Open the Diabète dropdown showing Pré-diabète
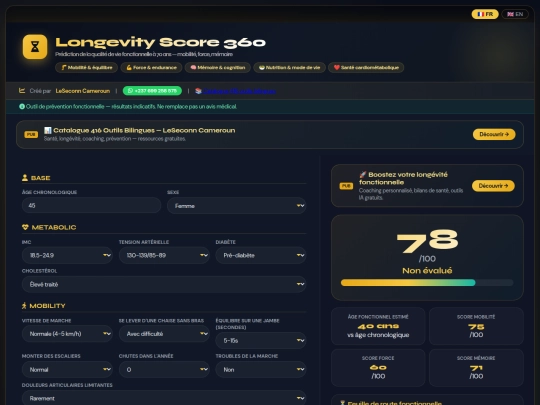540x405 pixels. click(261, 255)
